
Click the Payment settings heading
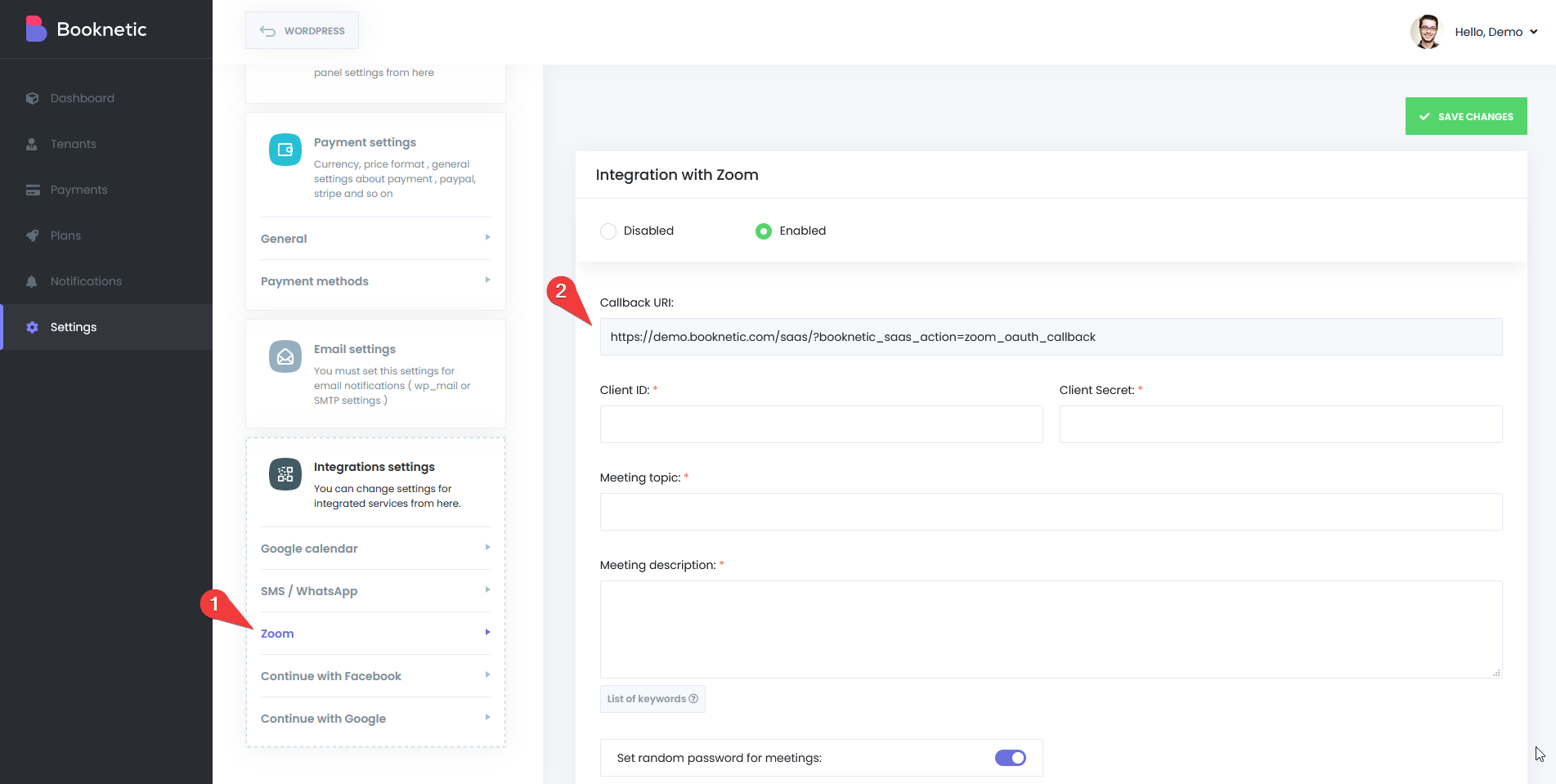(x=365, y=142)
